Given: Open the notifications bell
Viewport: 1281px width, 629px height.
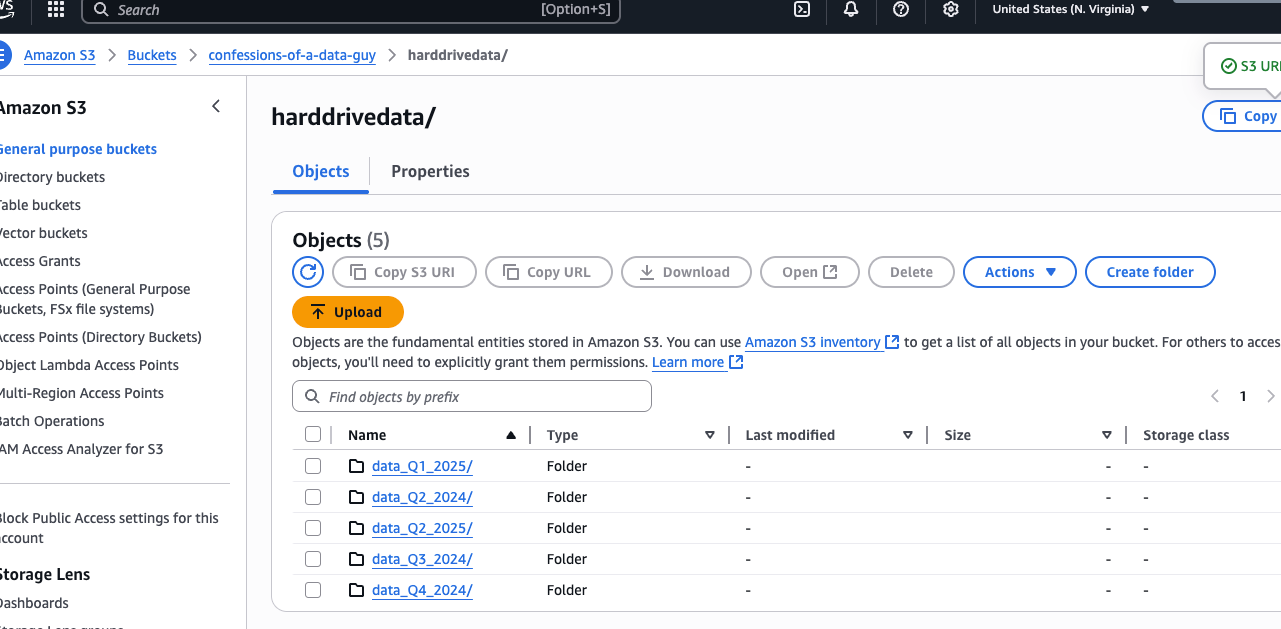Looking at the screenshot, I should pyautogui.click(x=851, y=10).
